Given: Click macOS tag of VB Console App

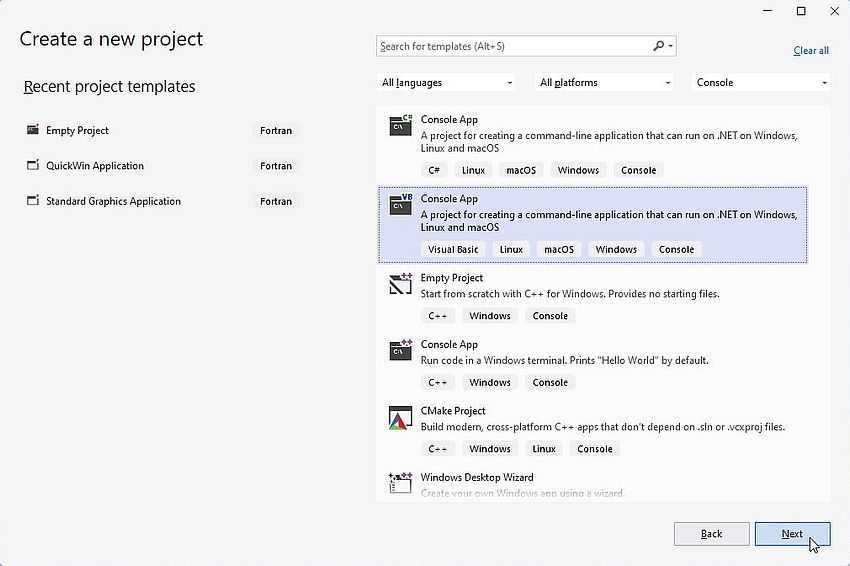Looking at the screenshot, I should 559,249.
